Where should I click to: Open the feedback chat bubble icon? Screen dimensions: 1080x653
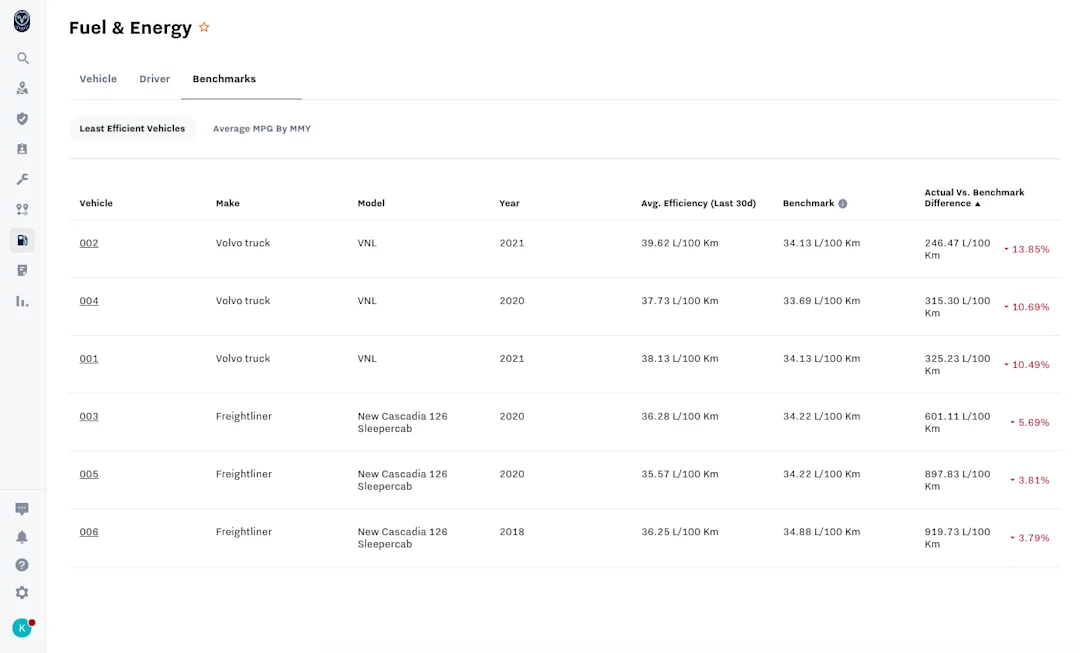tap(22, 509)
